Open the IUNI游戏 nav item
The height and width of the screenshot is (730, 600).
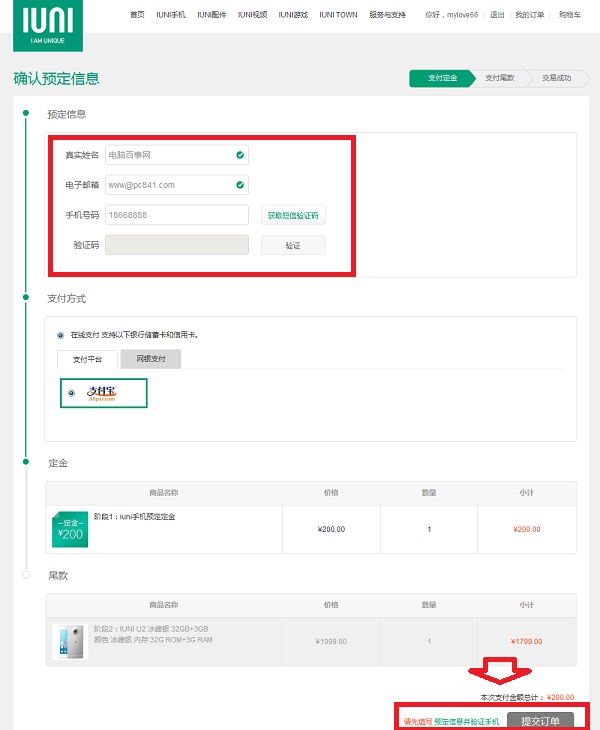[293, 15]
